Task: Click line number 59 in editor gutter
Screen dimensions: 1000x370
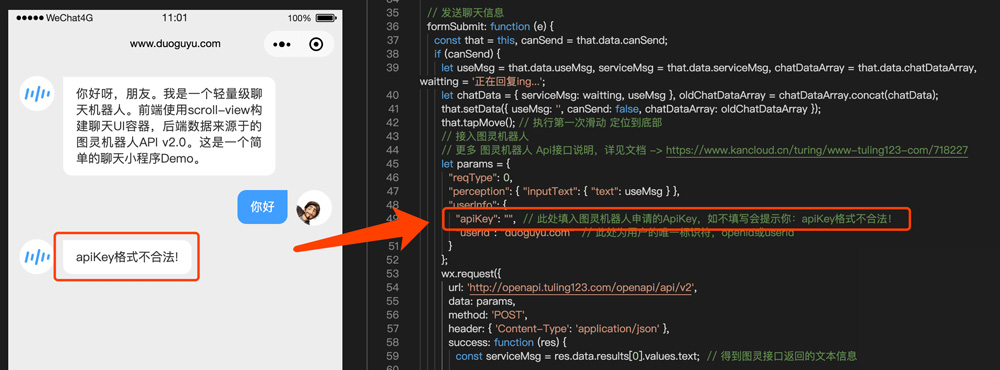Action: pyautogui.click(x=393, y=356)
